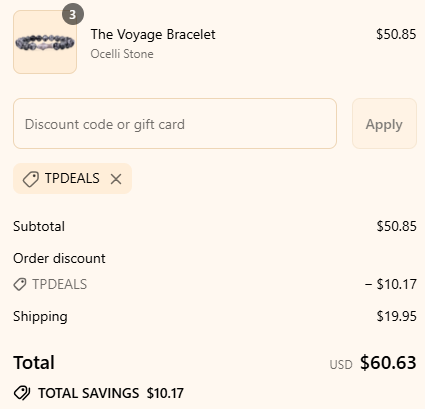Click the TPDEALS chip label
This screenshot has width=425, height=409.
coord(72,178)
